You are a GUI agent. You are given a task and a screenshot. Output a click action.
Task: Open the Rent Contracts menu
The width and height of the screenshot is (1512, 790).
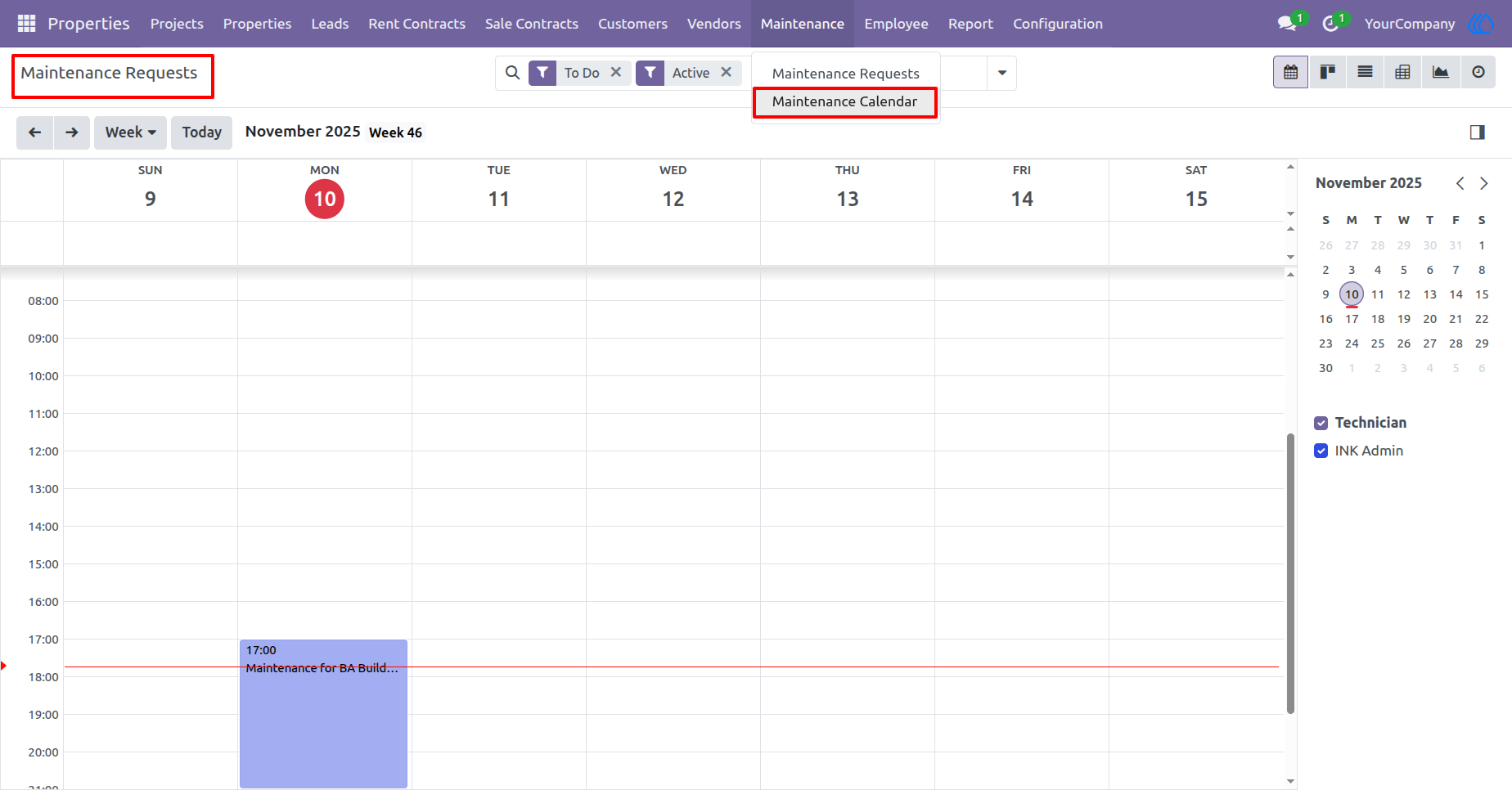click(416, 24)
